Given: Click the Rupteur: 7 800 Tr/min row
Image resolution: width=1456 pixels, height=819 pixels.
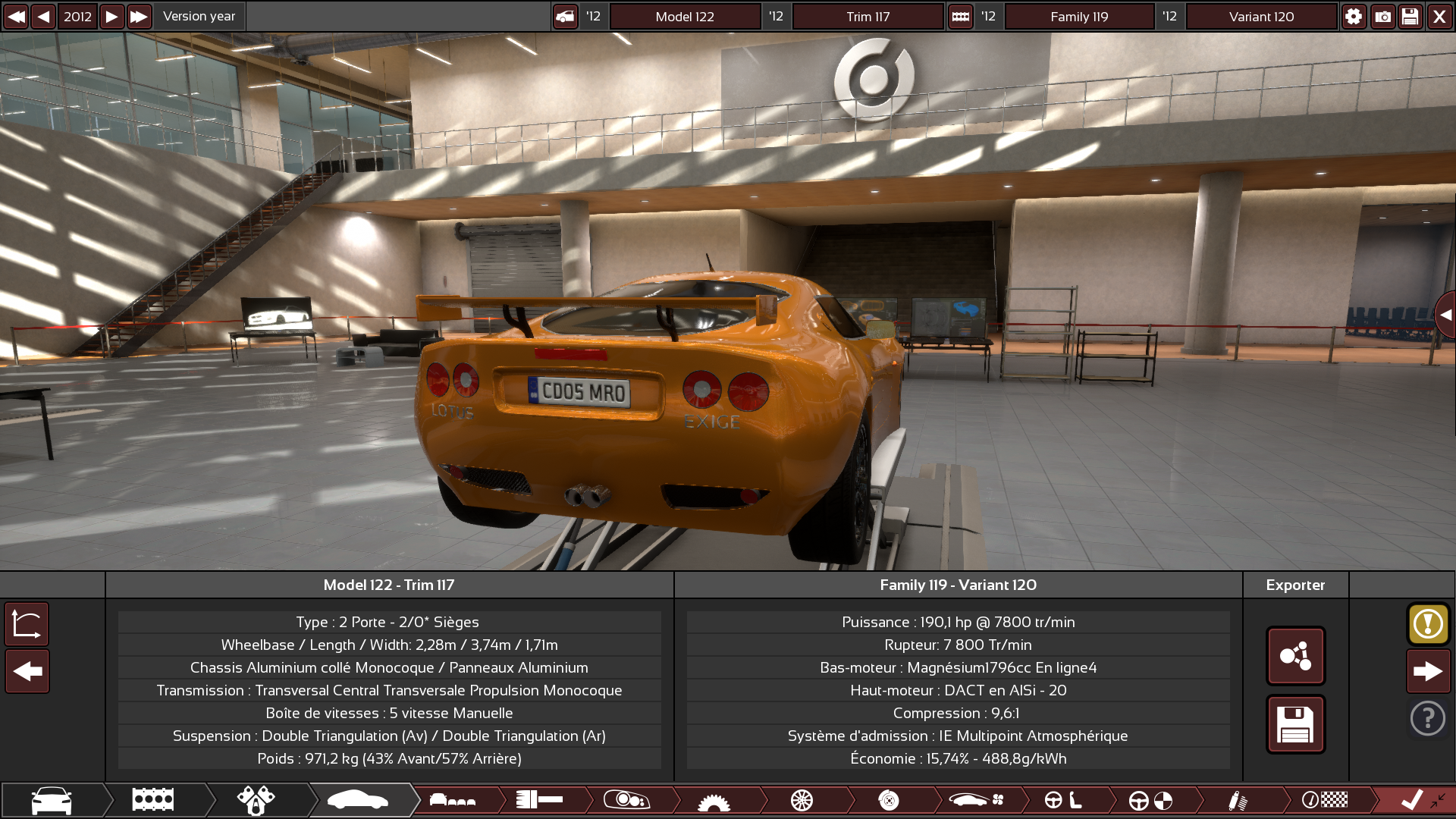Looking at the screenshot, I should click(x=958, y=645).
